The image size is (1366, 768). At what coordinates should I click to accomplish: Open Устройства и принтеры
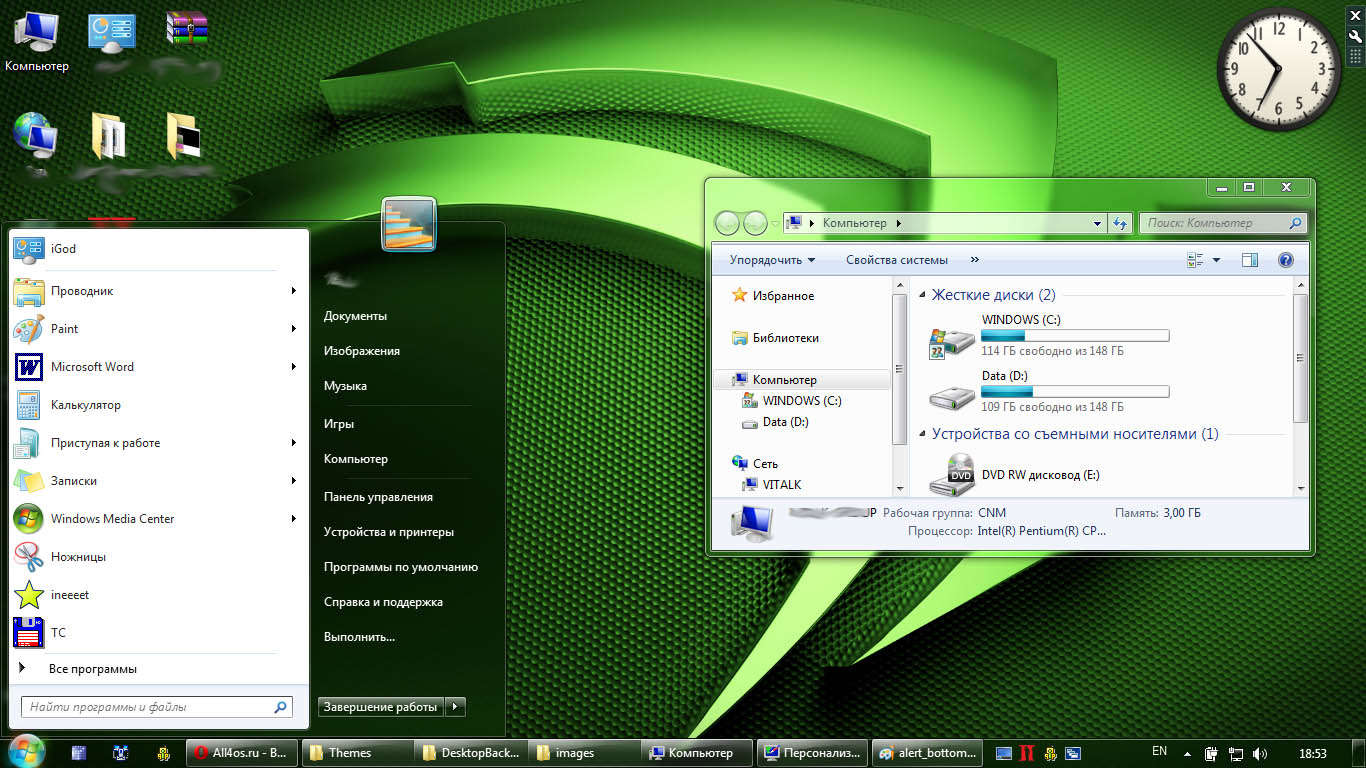pyautogui.click(x=389, y=532)
